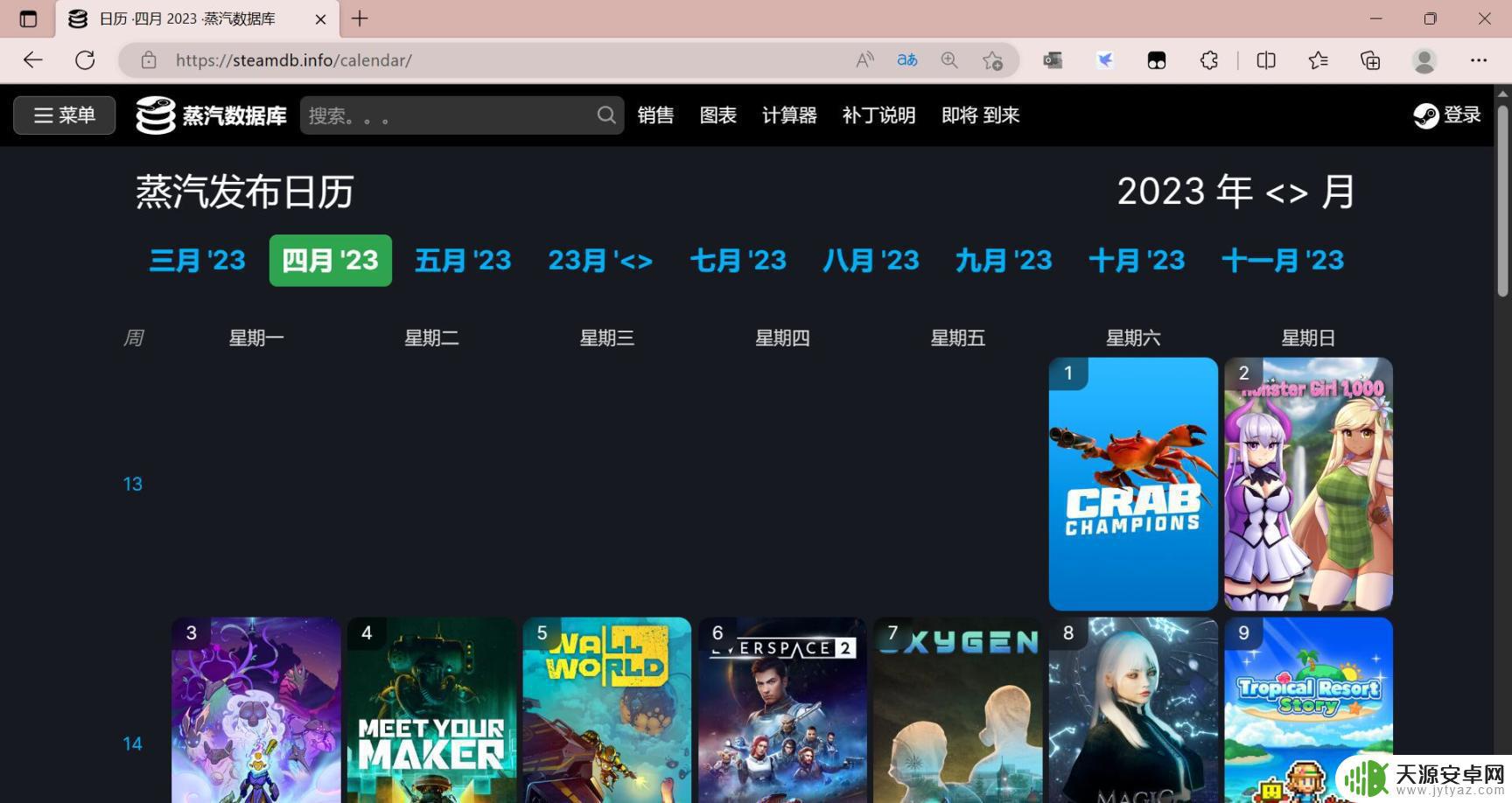Screen dimensions: 1512x803
Task: Click the blue bird extension icon
Action: [x=1105, y=60]
